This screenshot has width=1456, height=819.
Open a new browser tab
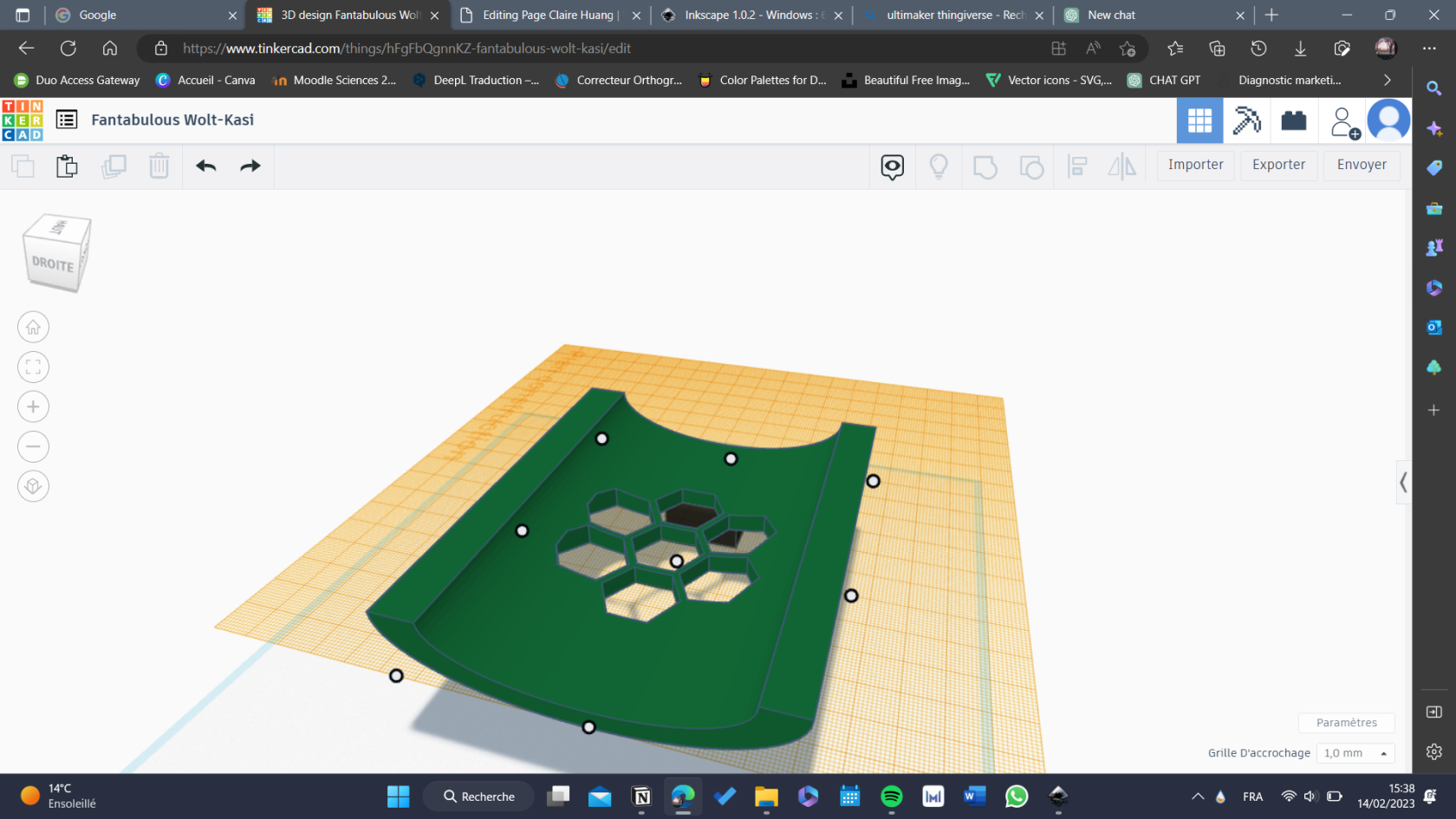click(x=1271, y=15)
